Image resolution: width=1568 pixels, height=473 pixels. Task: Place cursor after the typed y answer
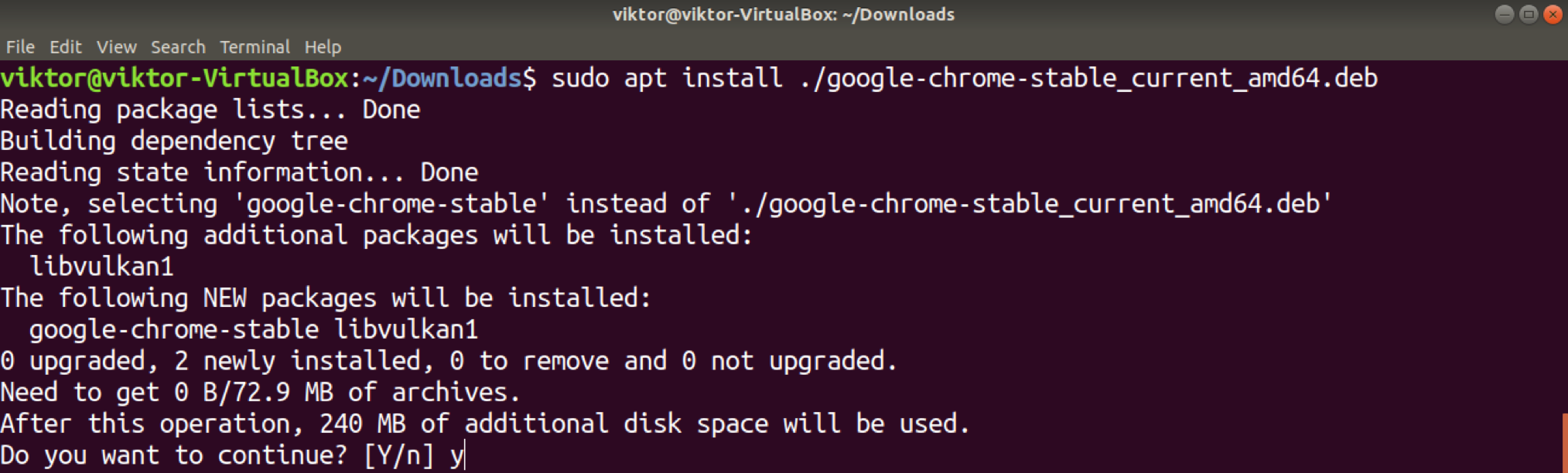pos(464,455)
